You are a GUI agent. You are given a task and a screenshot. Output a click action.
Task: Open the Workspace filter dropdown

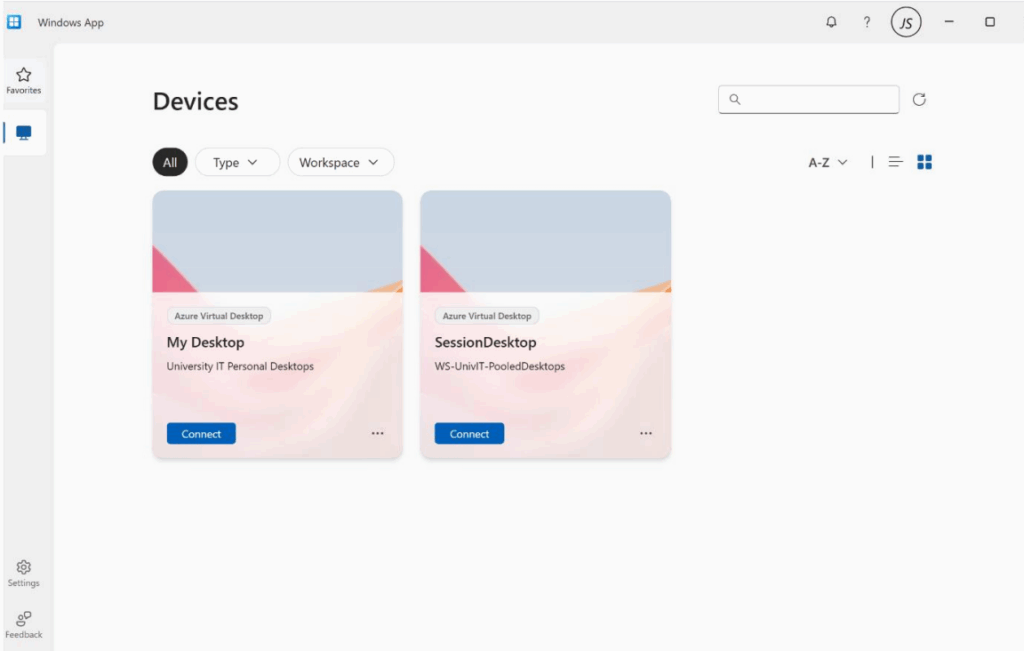click(x=340, y=161)
